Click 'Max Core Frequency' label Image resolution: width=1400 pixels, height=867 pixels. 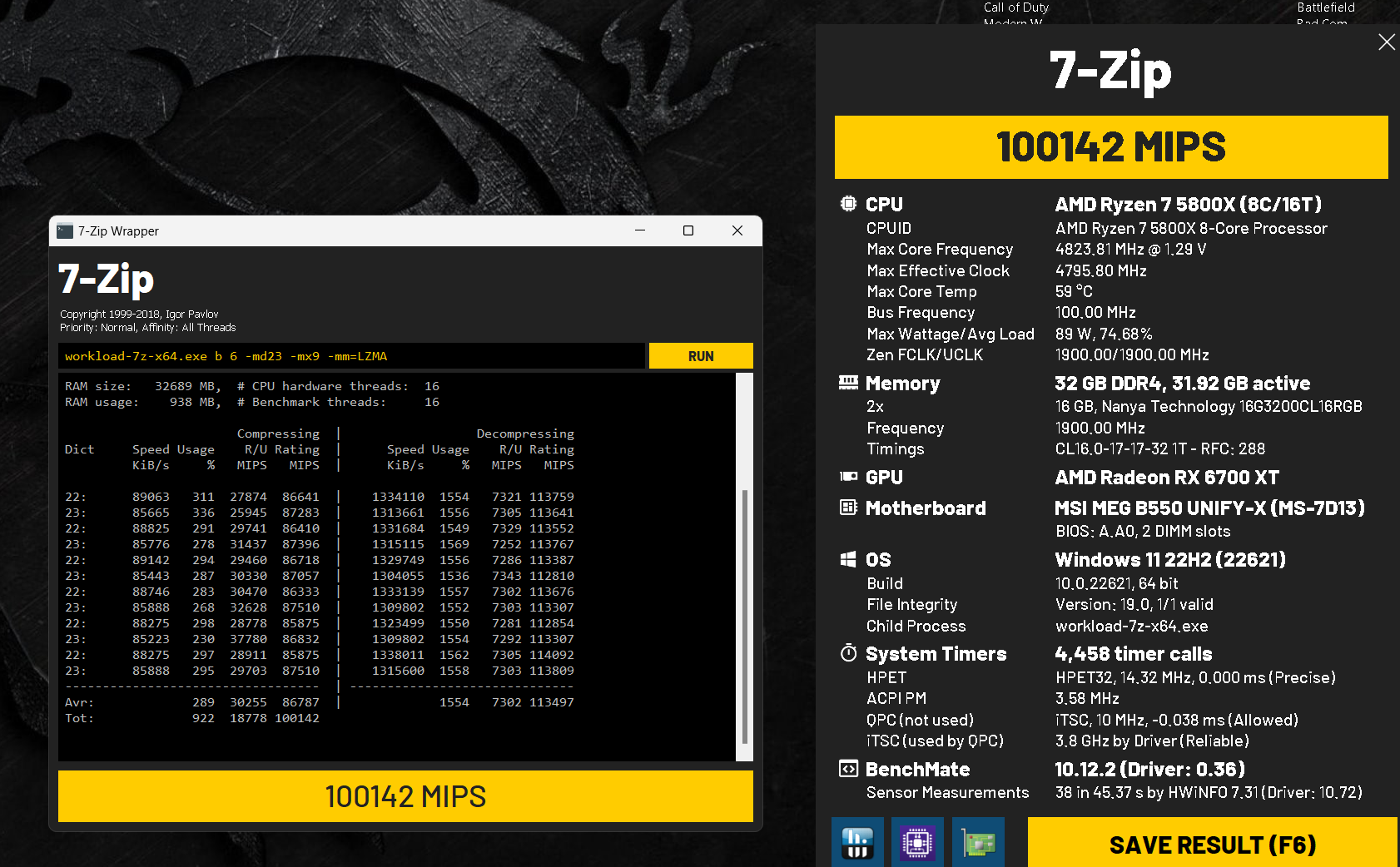tap(940, 249)
